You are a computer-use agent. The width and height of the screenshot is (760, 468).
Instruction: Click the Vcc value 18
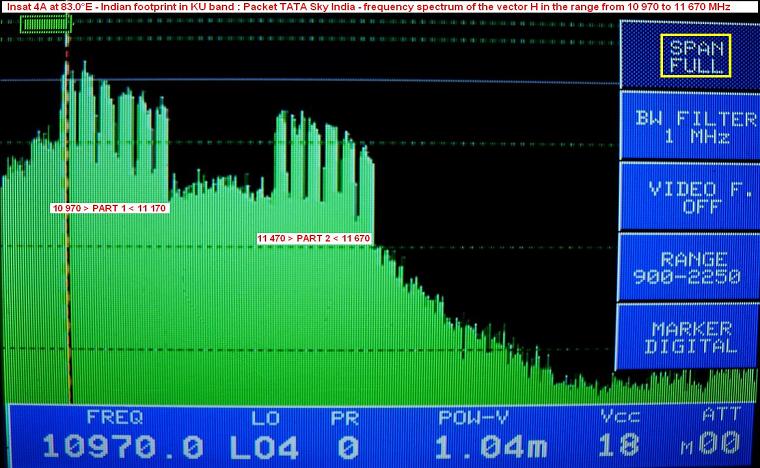618,445
